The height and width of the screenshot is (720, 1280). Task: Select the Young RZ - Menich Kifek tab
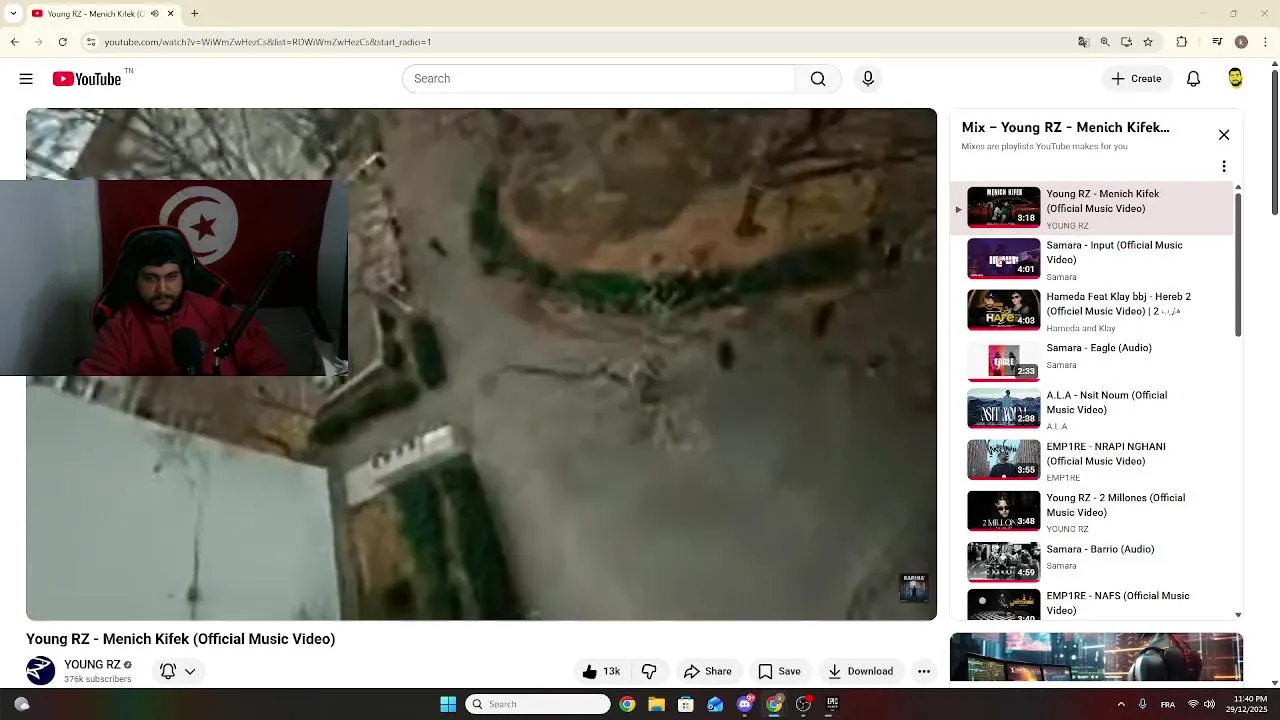pos(96,14)
